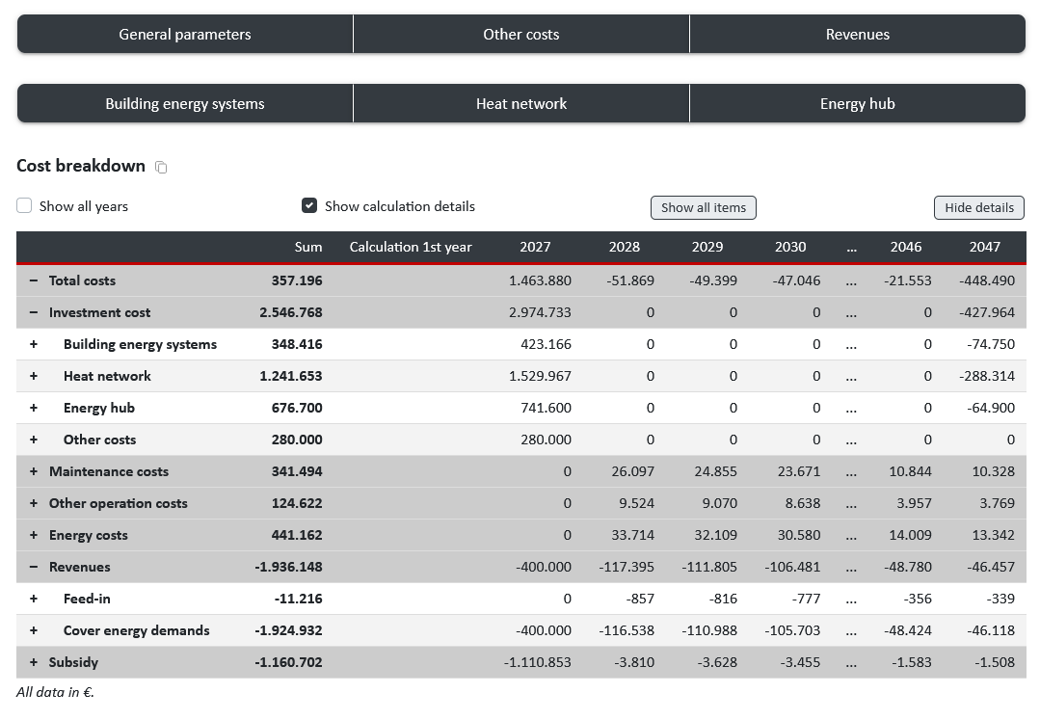
Task: Expand the Energy hub table row
Action: [x=33, y=408]
